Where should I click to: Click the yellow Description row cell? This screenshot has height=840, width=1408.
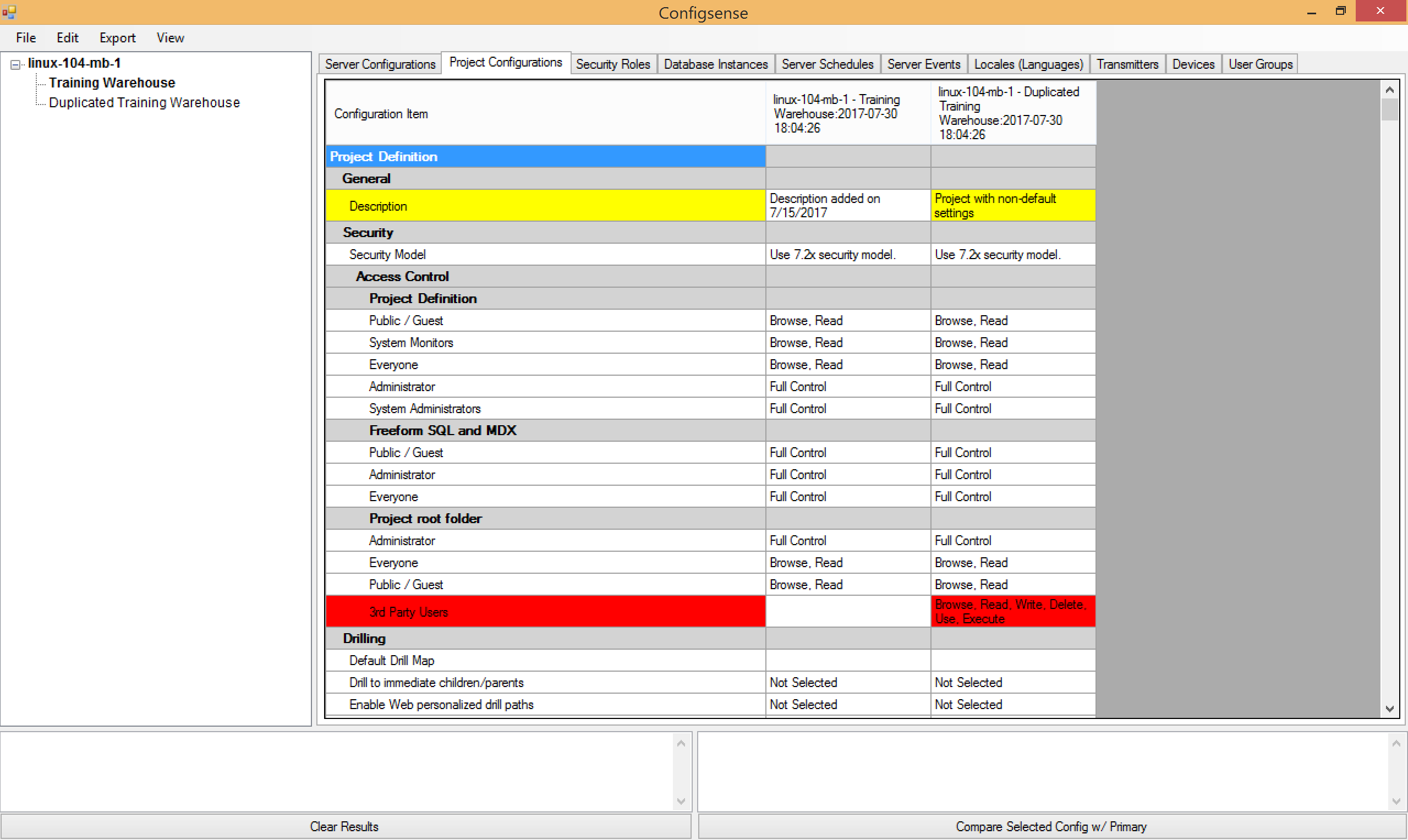coord(545,206)
